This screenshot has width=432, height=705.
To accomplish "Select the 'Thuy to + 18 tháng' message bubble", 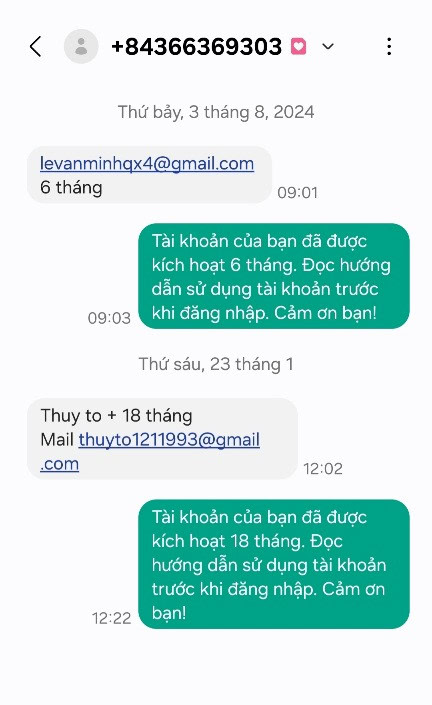I will pyautogui.click(x=162, y=438).
